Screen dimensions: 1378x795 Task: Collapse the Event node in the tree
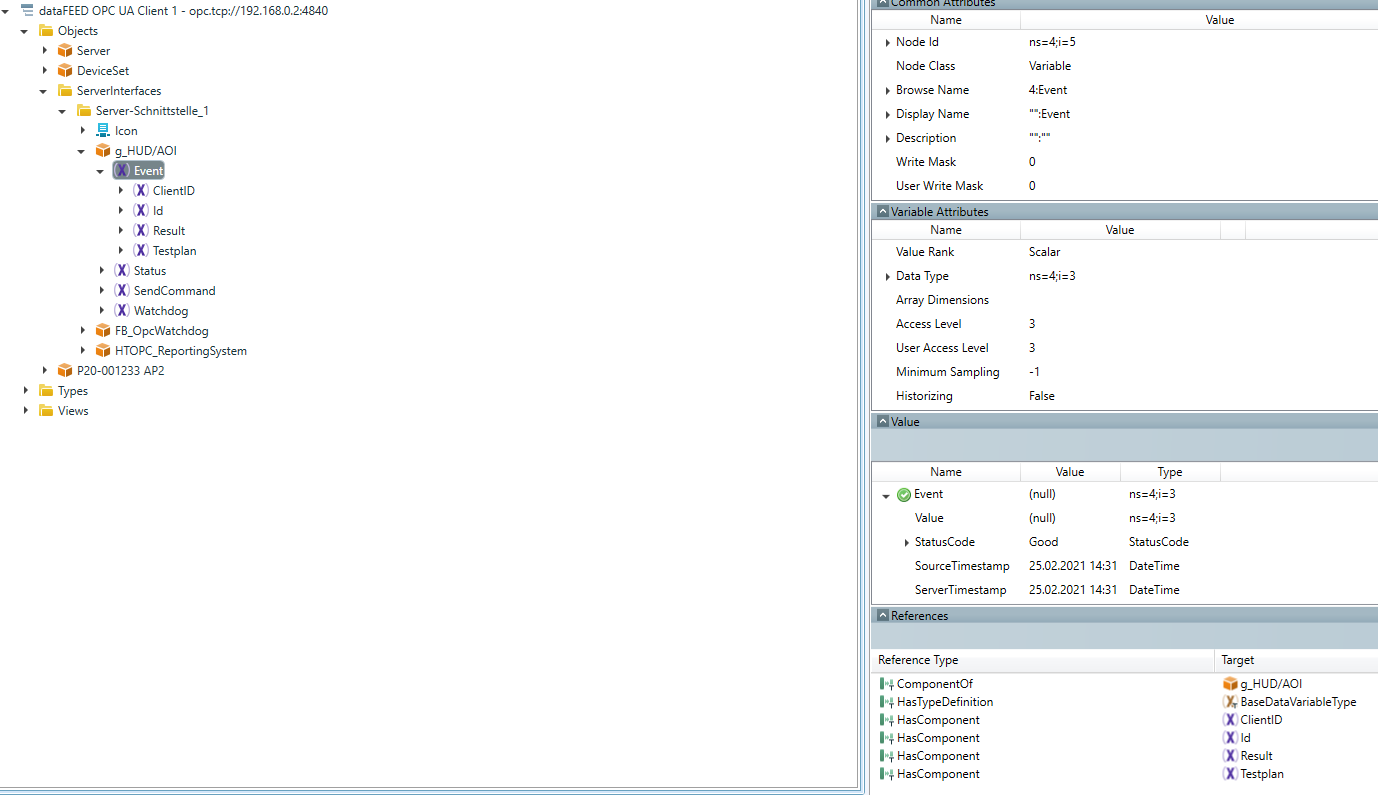100,170
